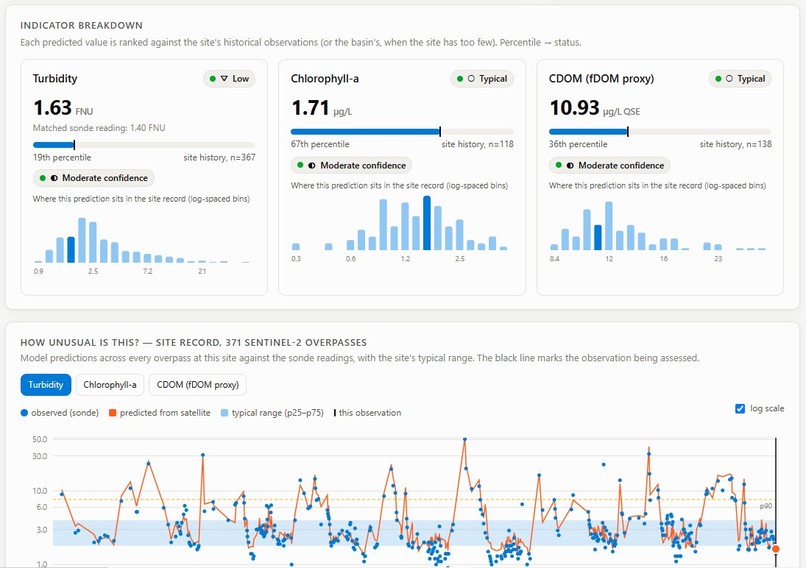This screenshot has height=568, width=806.
Task: Click the '67th percentile' label
Action: pyautogui.click(x=320, y=144)
